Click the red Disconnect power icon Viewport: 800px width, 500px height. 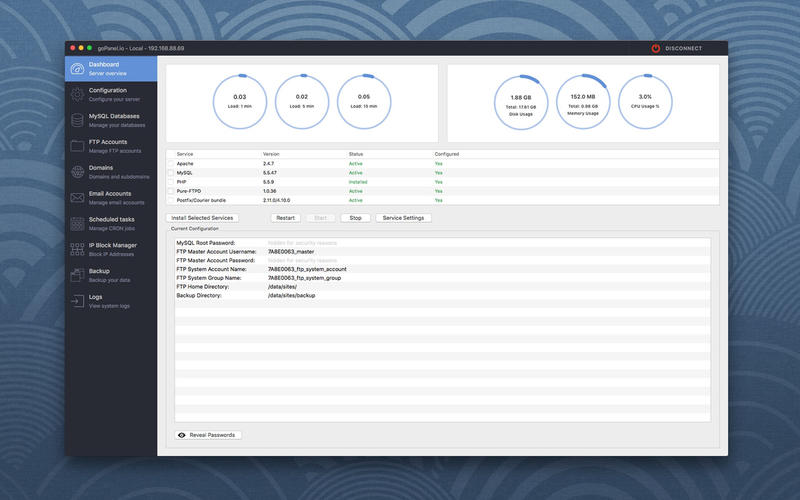[x=656, y=48]
